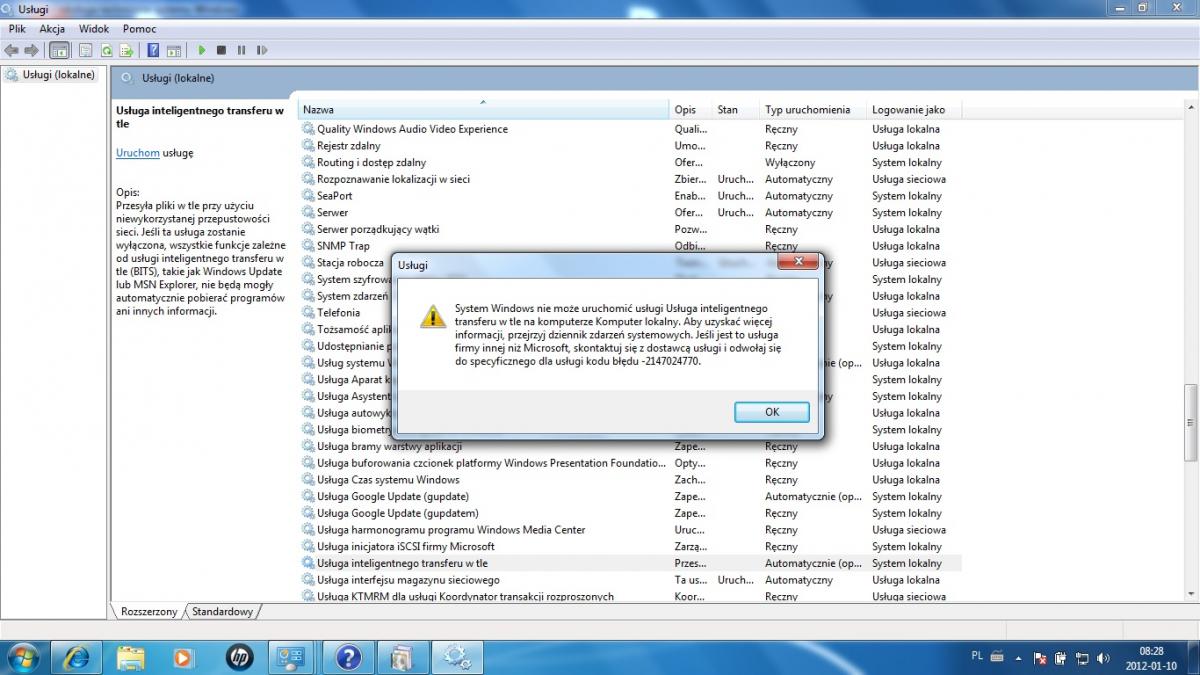The width and height of the screenshot is (1200, 675).
Task: Open the Help and Support taskbar button
Action: tap(348, 657)
